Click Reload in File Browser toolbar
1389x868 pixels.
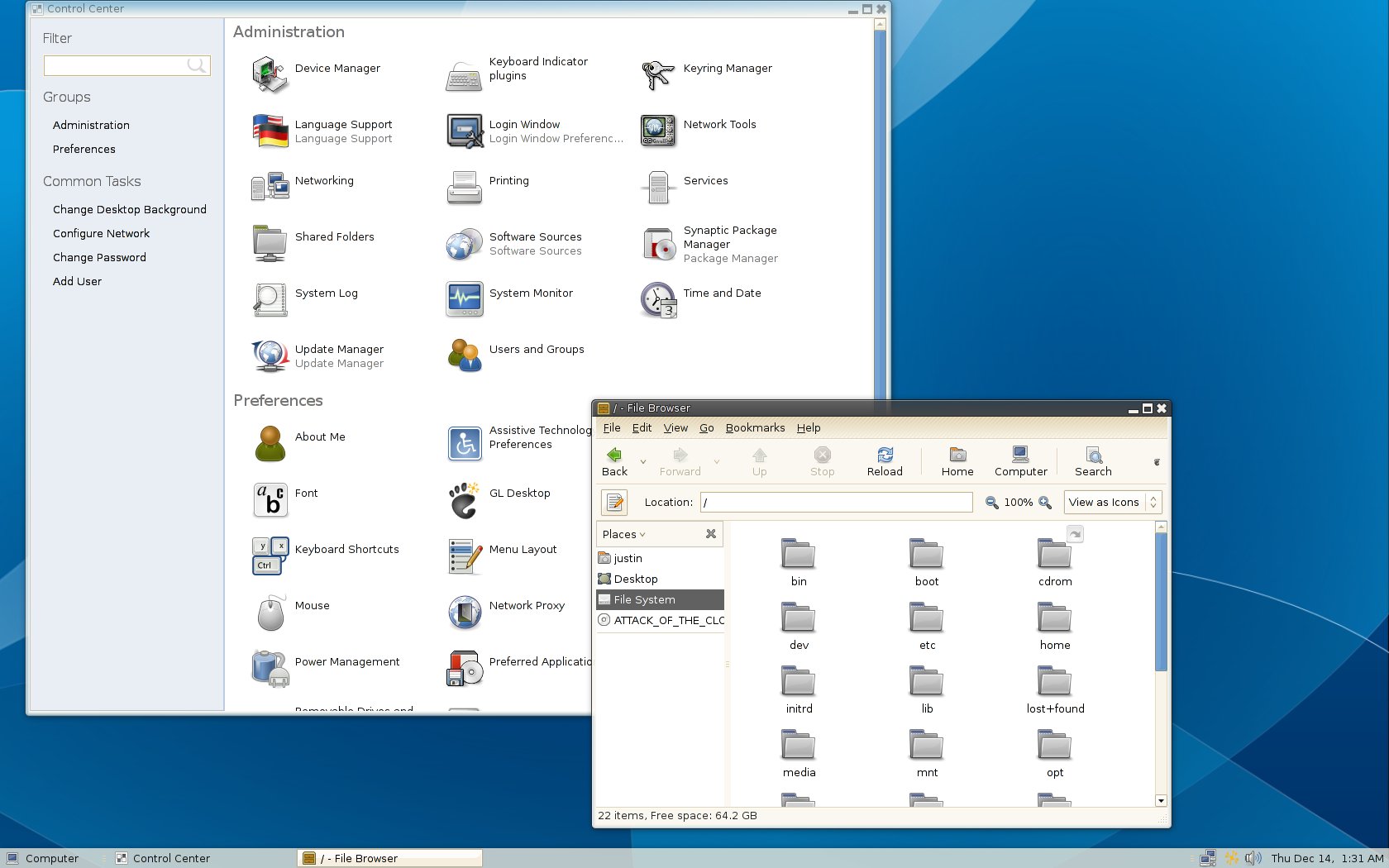(885, 462)
